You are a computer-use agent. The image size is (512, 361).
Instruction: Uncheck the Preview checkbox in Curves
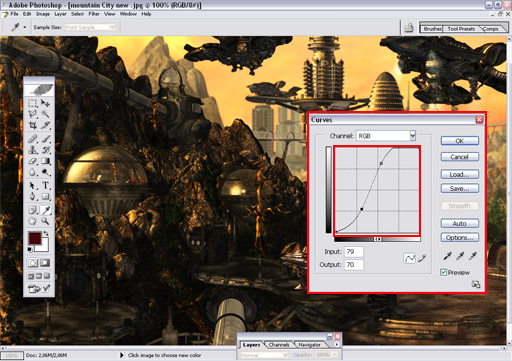tap(444, 272)
